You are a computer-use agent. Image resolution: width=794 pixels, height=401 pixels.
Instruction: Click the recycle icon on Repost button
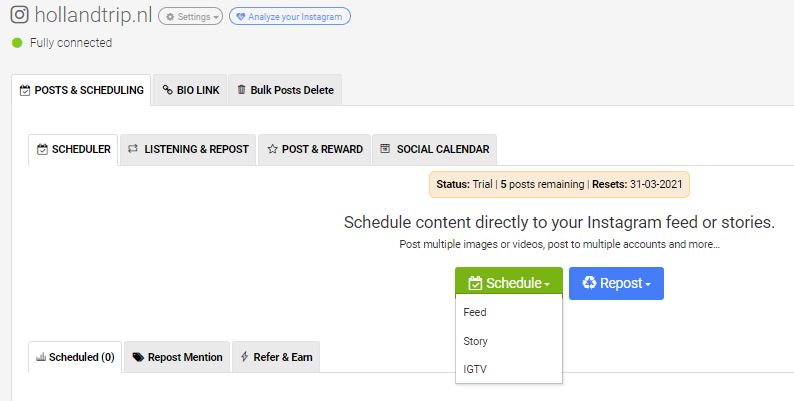[589, 283]
